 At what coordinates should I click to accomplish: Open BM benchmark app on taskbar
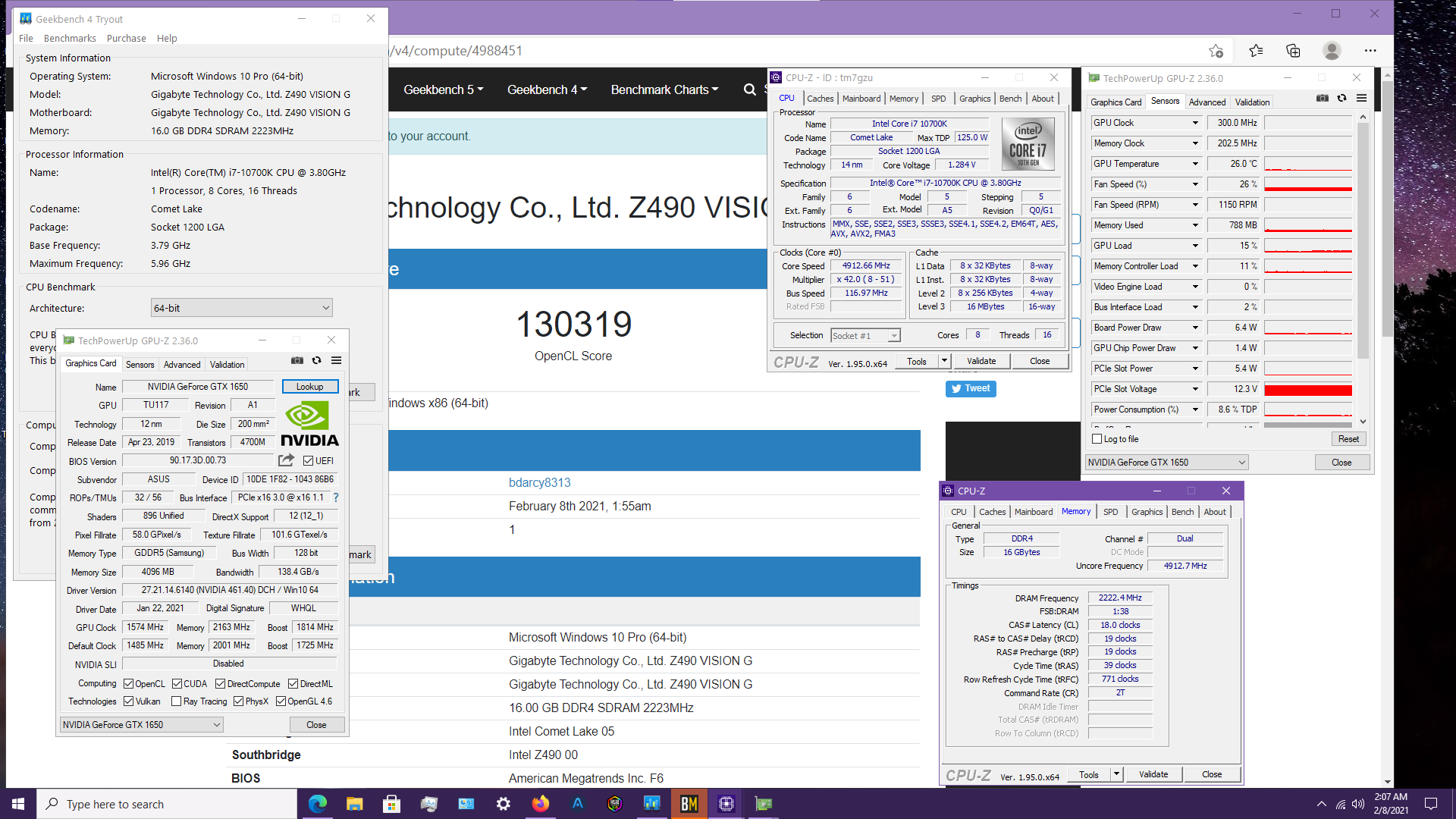689,804
